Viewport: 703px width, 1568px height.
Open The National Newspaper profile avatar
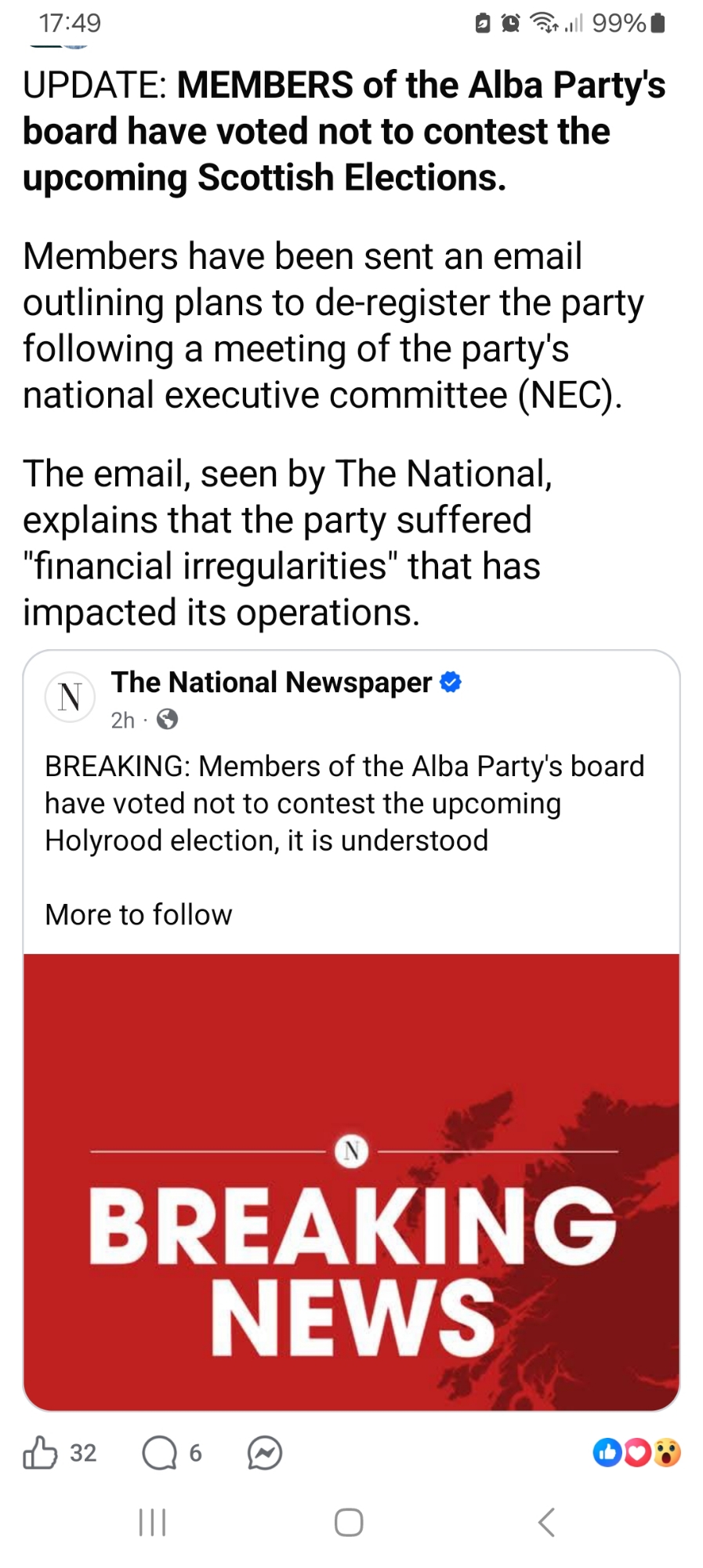pos(70,696)
